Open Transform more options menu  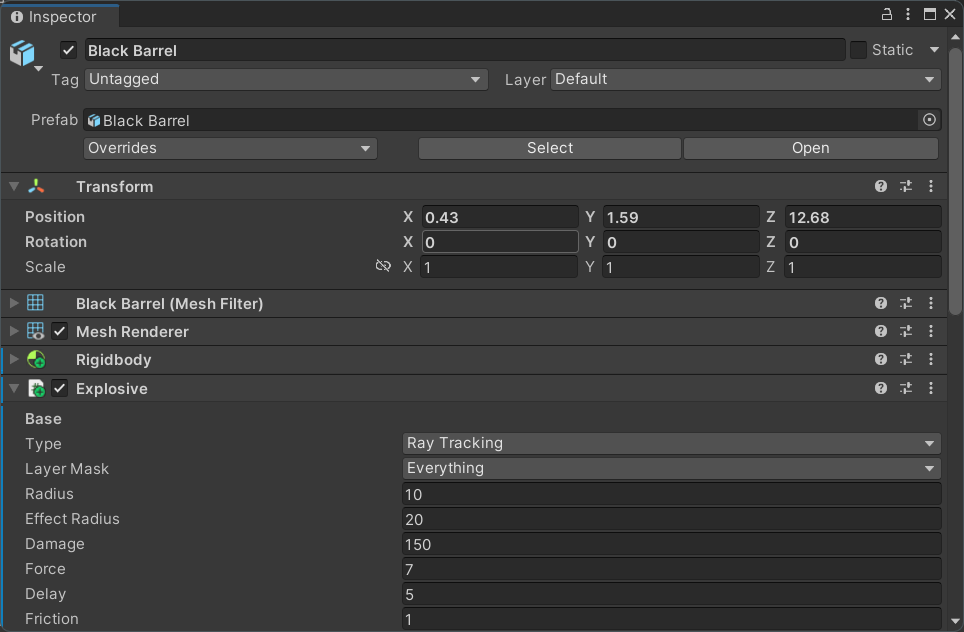pyautogui.click(x=931, y=186)
